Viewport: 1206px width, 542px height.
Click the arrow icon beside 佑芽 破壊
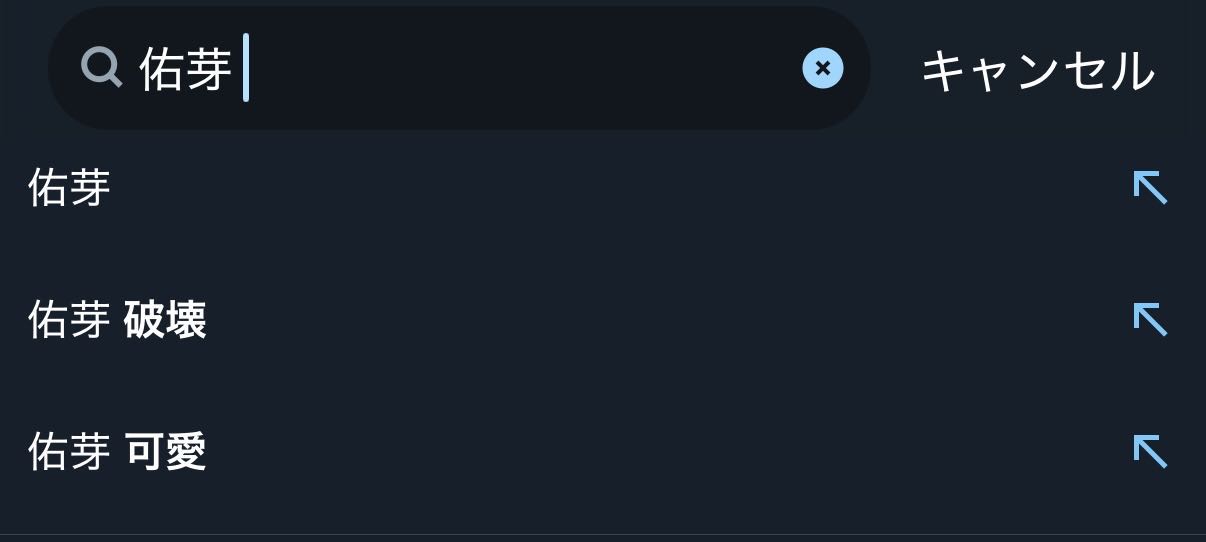click(1150, 319)
